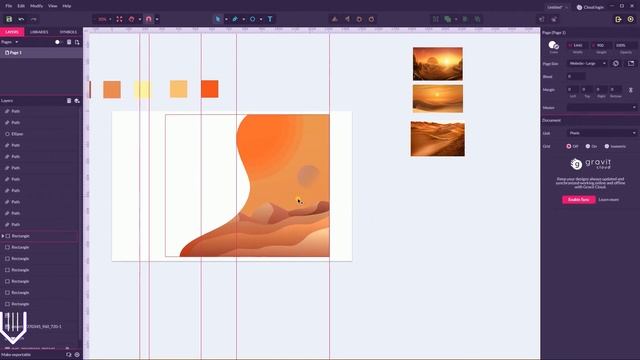Open the File menu
The height and width of the screenshot is (360, 640).
[x=9, y=6]
